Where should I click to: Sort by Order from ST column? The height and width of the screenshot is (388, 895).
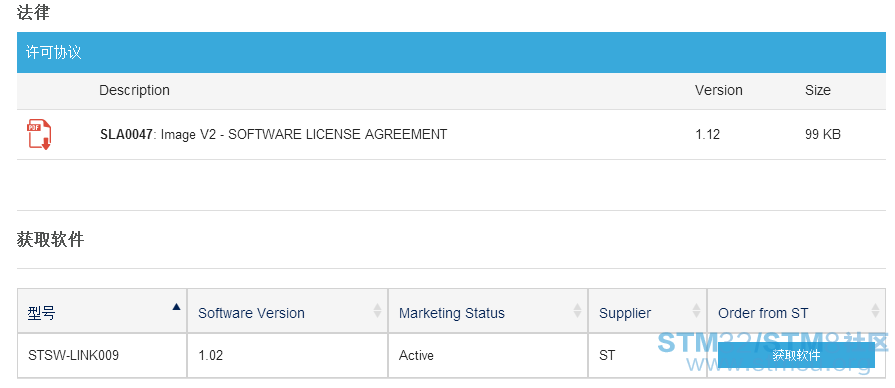(797, 311)
